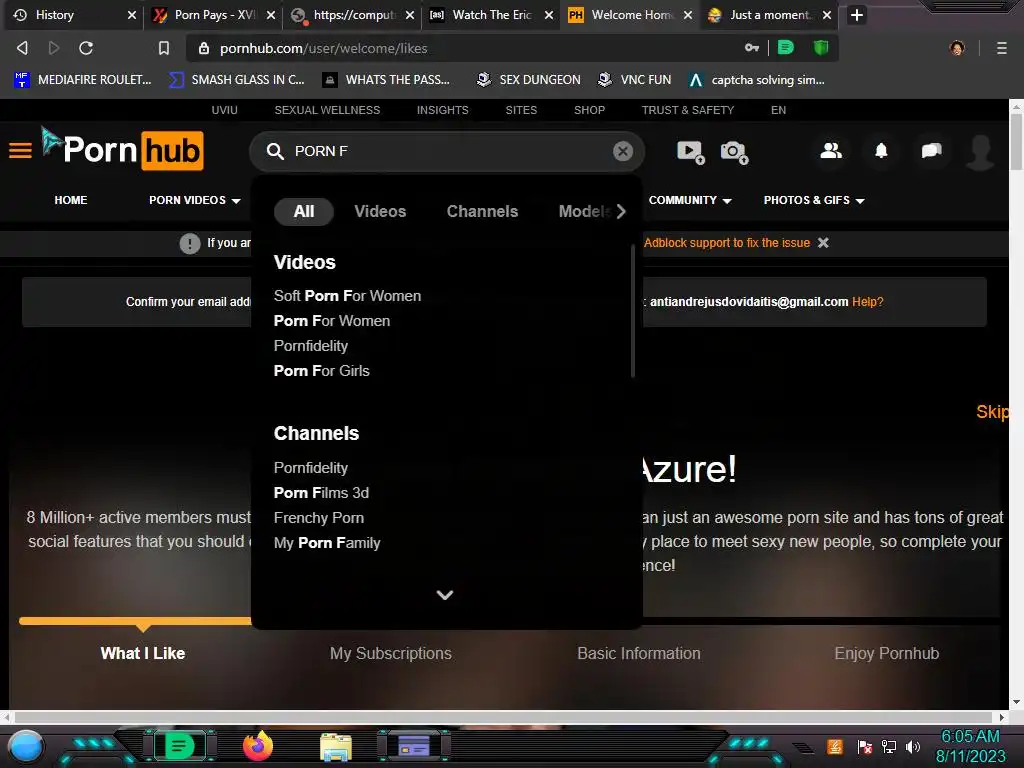Switch to the 'Watch The Eric' browser tab
Viewport: 1024px width, 768px height.
click(x=492, y=15)
